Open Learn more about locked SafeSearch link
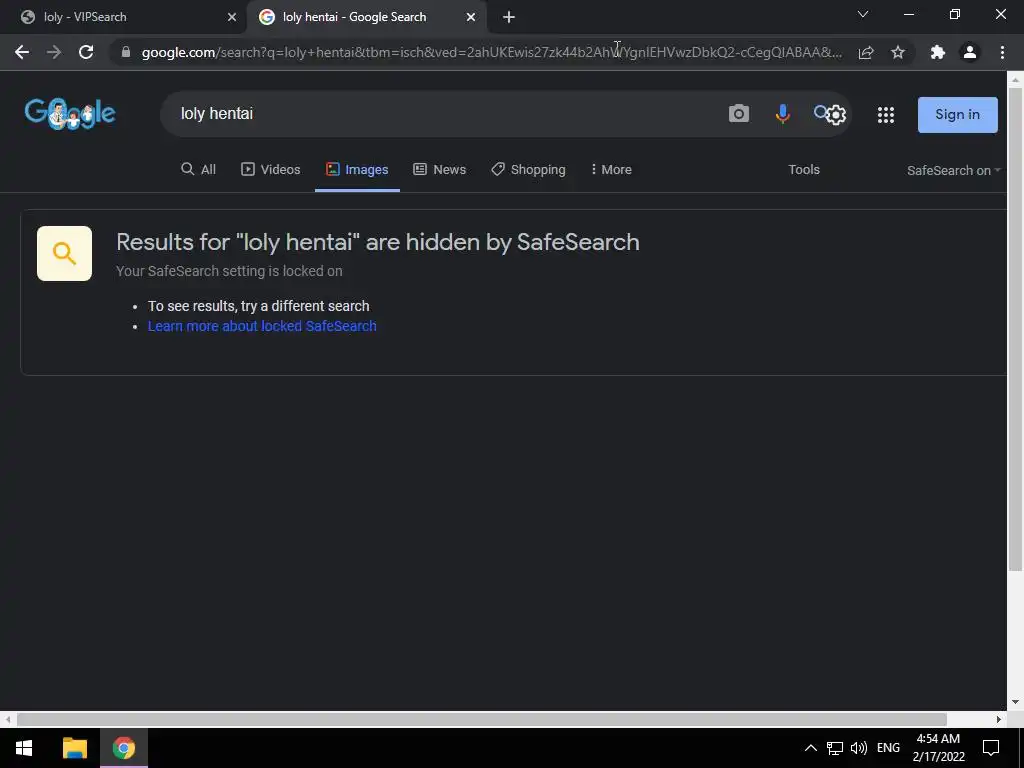Viewport: 1024px width, 768px height. [x=262, y=326]
